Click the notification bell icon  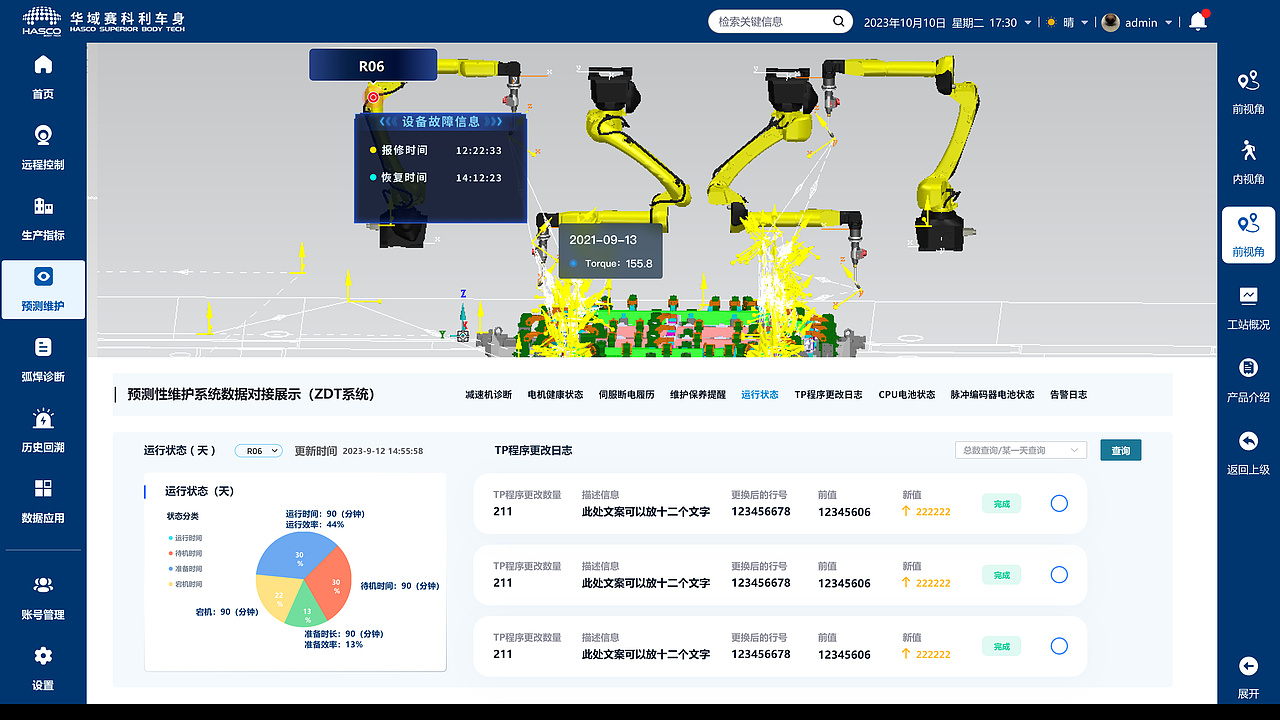(x=1197, y=22)
